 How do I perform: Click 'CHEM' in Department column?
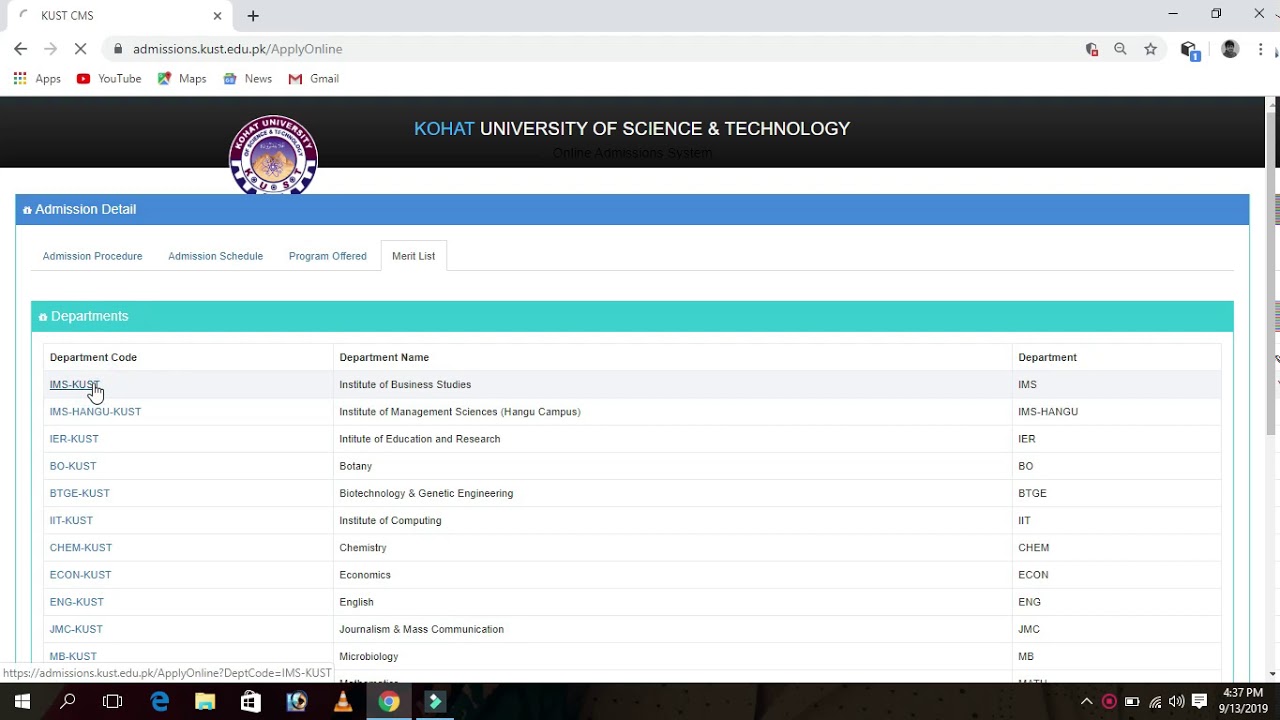1034,548
